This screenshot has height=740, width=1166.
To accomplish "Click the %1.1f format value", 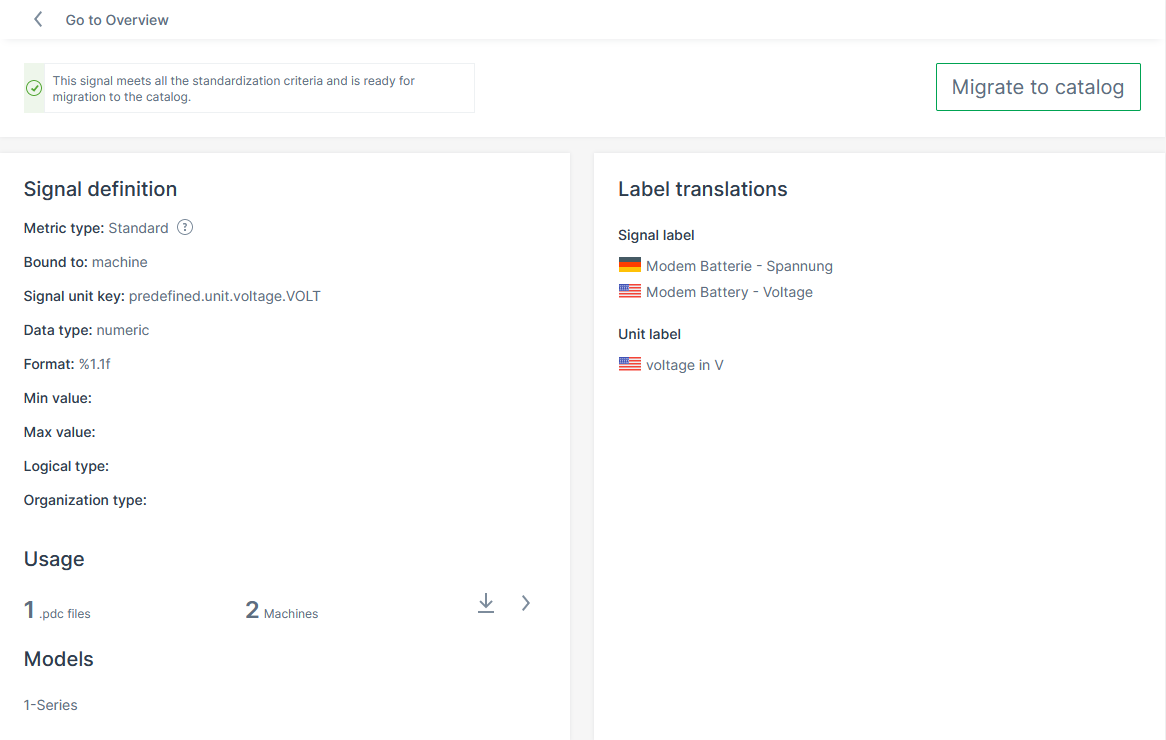I will (x=95, y=364).
